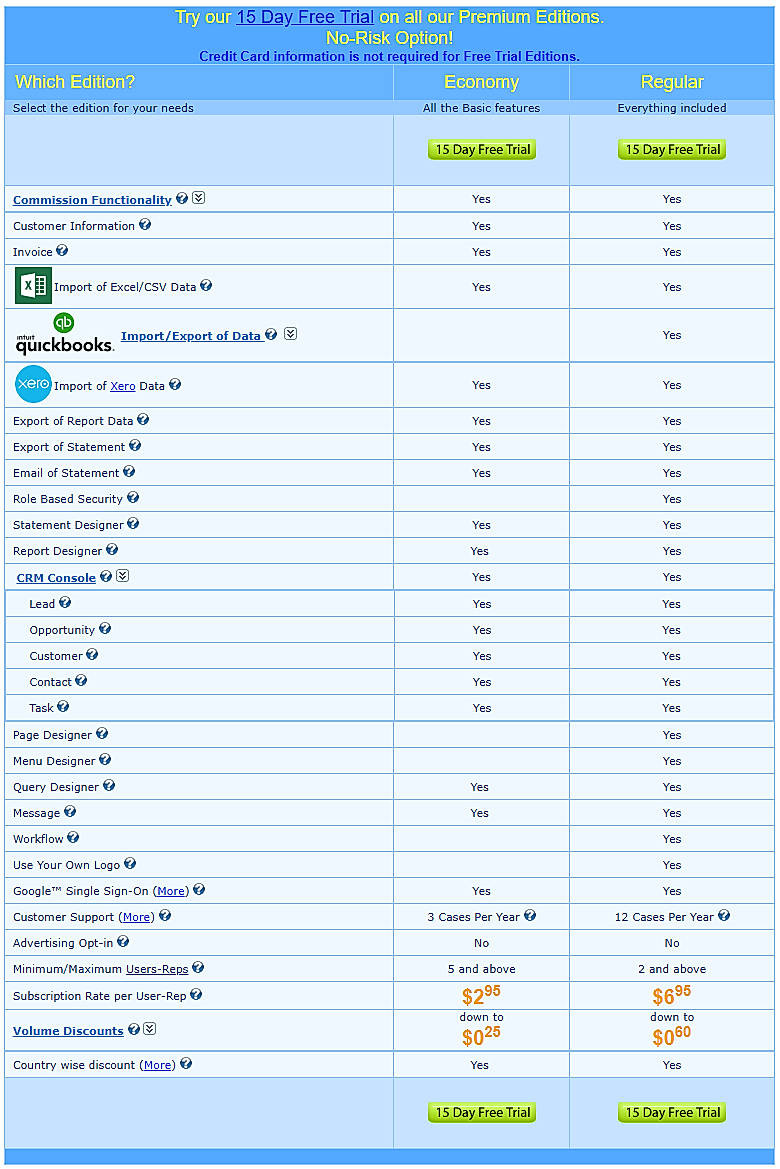Click help icon for Role Based Security
This screenshot has height=1169, width=780.
[132, 497]
